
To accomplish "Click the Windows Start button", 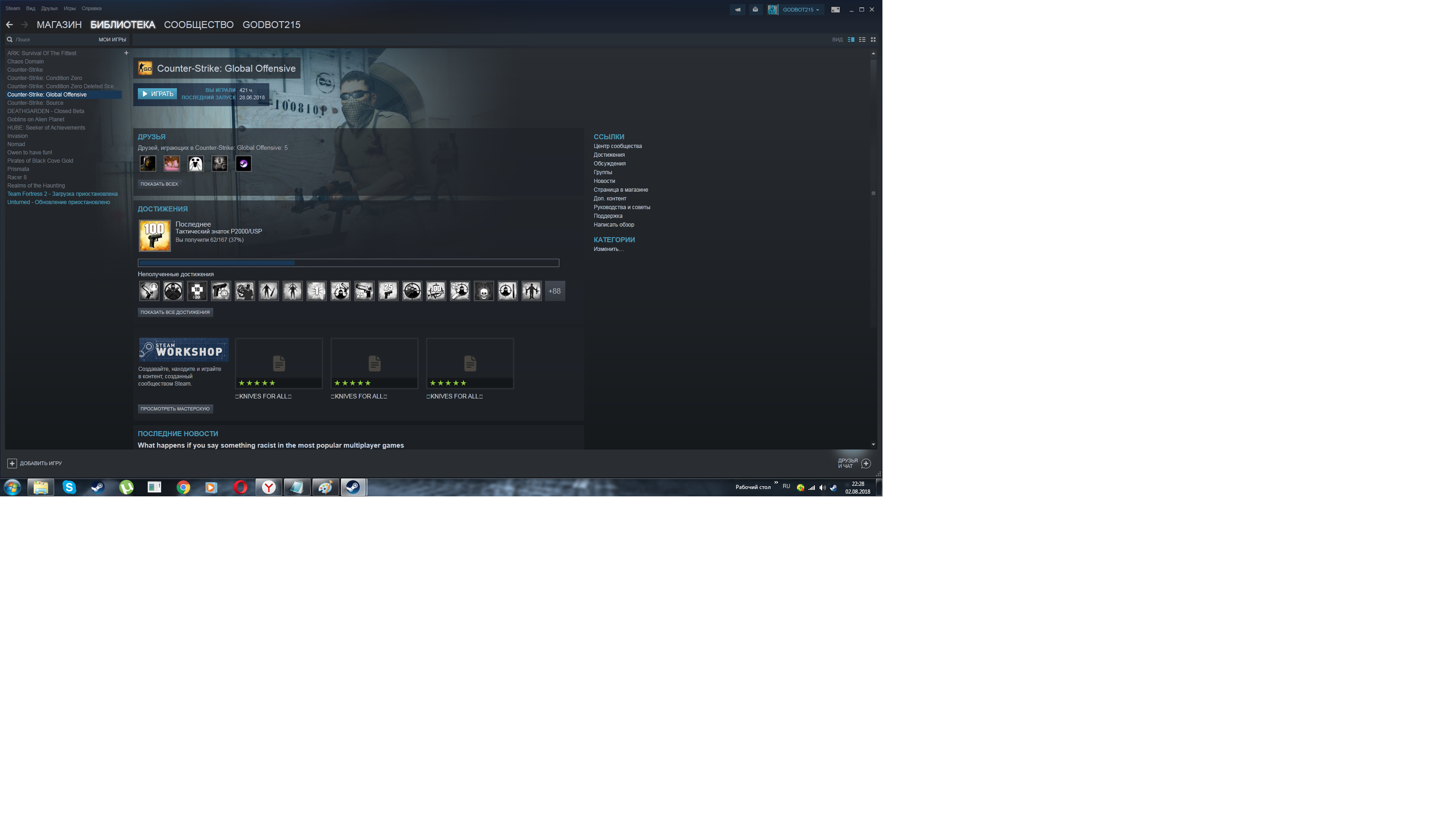I will tap(12, 487).
